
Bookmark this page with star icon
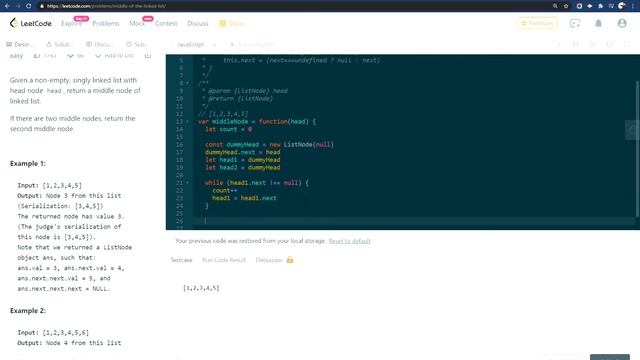[566, 6]
